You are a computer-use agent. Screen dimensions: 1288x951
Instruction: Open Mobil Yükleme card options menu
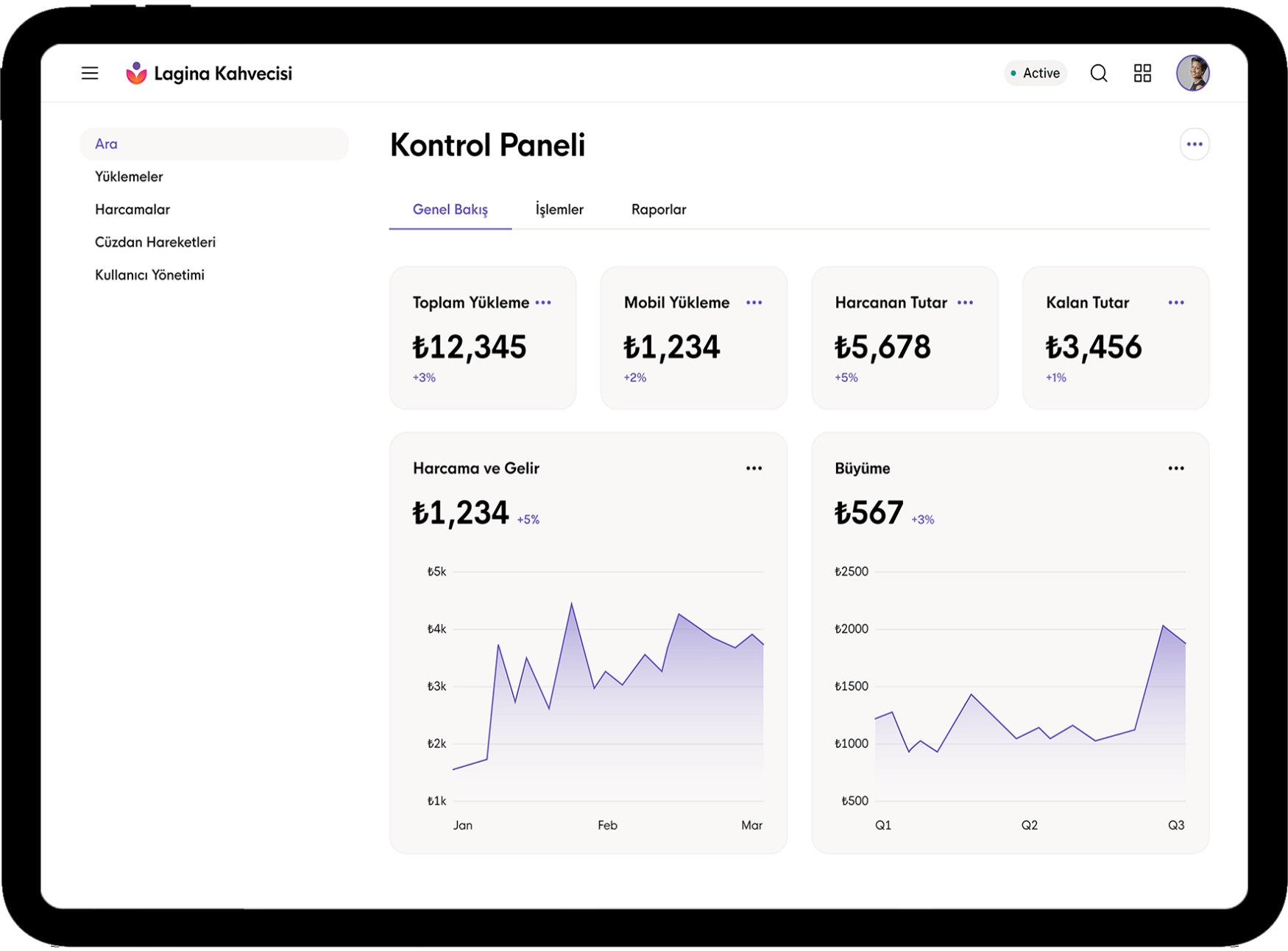coord(754,303)
